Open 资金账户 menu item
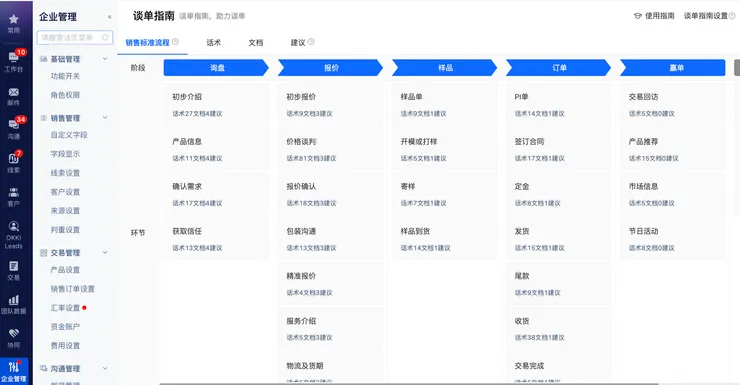The width and height of the screenshot is (740, 385). click(65, 326)
